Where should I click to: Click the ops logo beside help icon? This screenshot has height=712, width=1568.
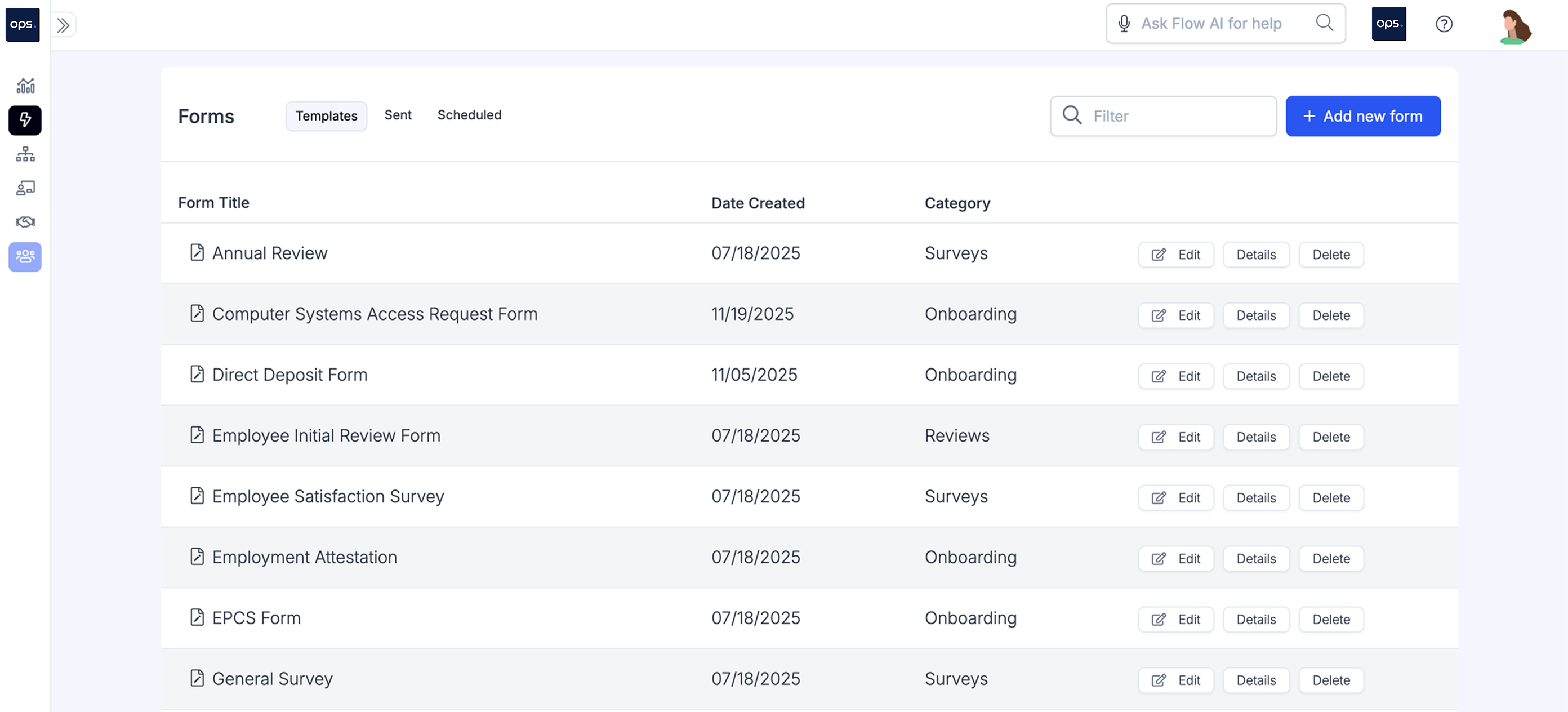pyautogui.click(x=1388, y=24)
